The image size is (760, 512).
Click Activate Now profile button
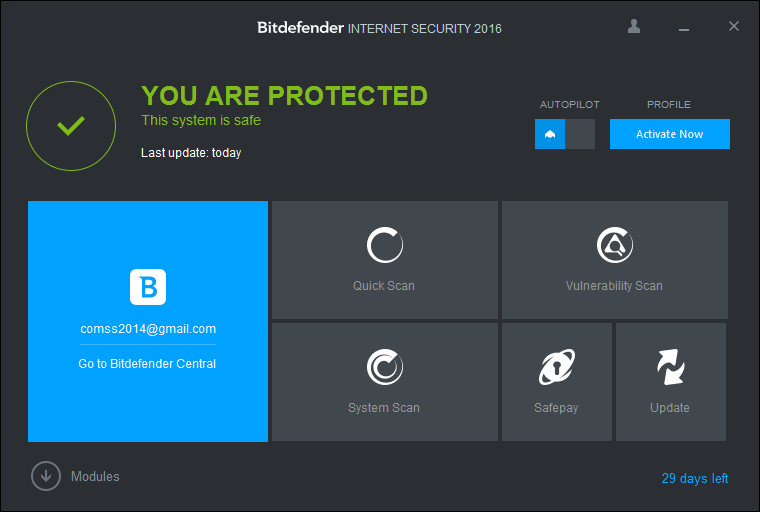669,134
